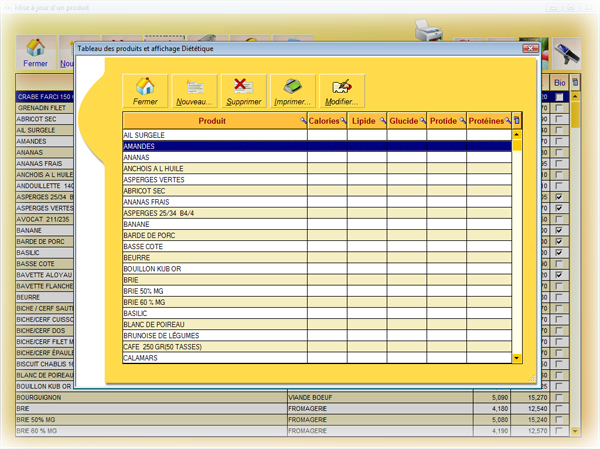This screenshot has height=449, width=600.
Task: Click the background list scrollbar up arrow
Action: click(x=575, y=96)
